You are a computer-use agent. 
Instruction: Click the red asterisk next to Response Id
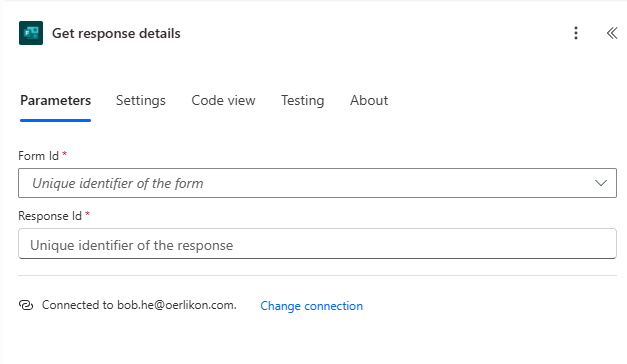tap(88, 214)
